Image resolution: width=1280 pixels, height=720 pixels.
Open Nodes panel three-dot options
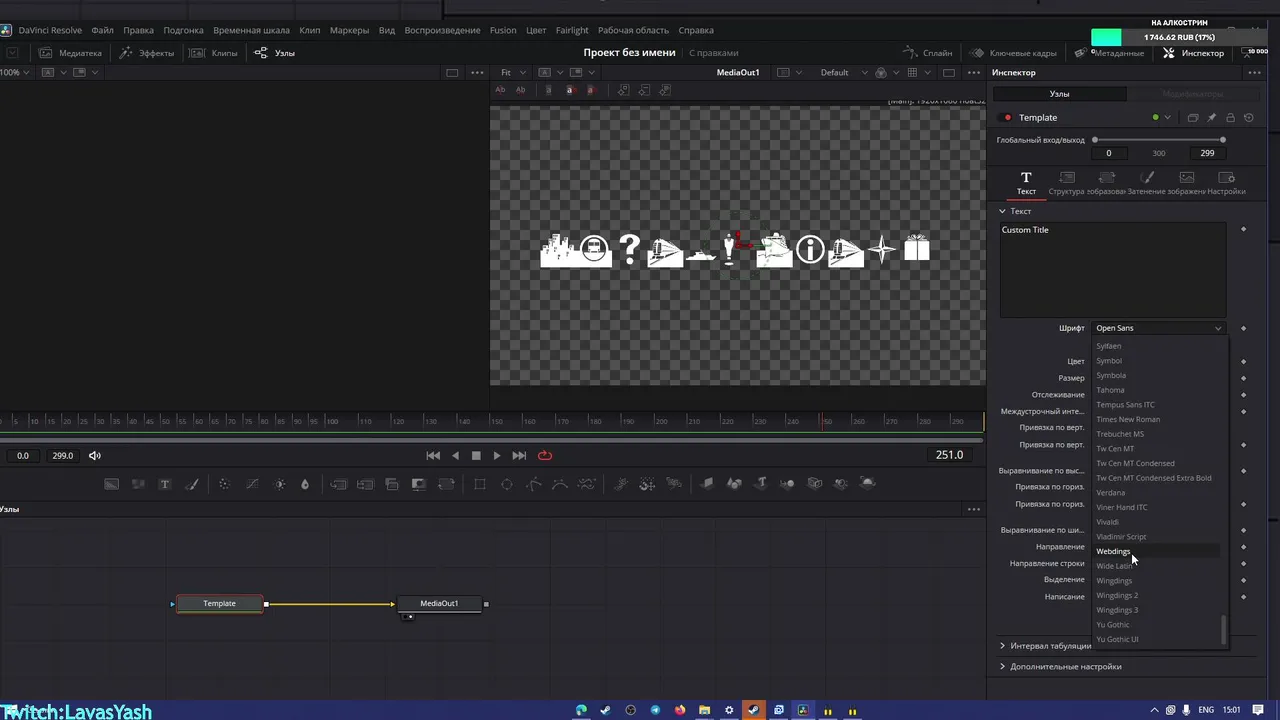(974, 509)
